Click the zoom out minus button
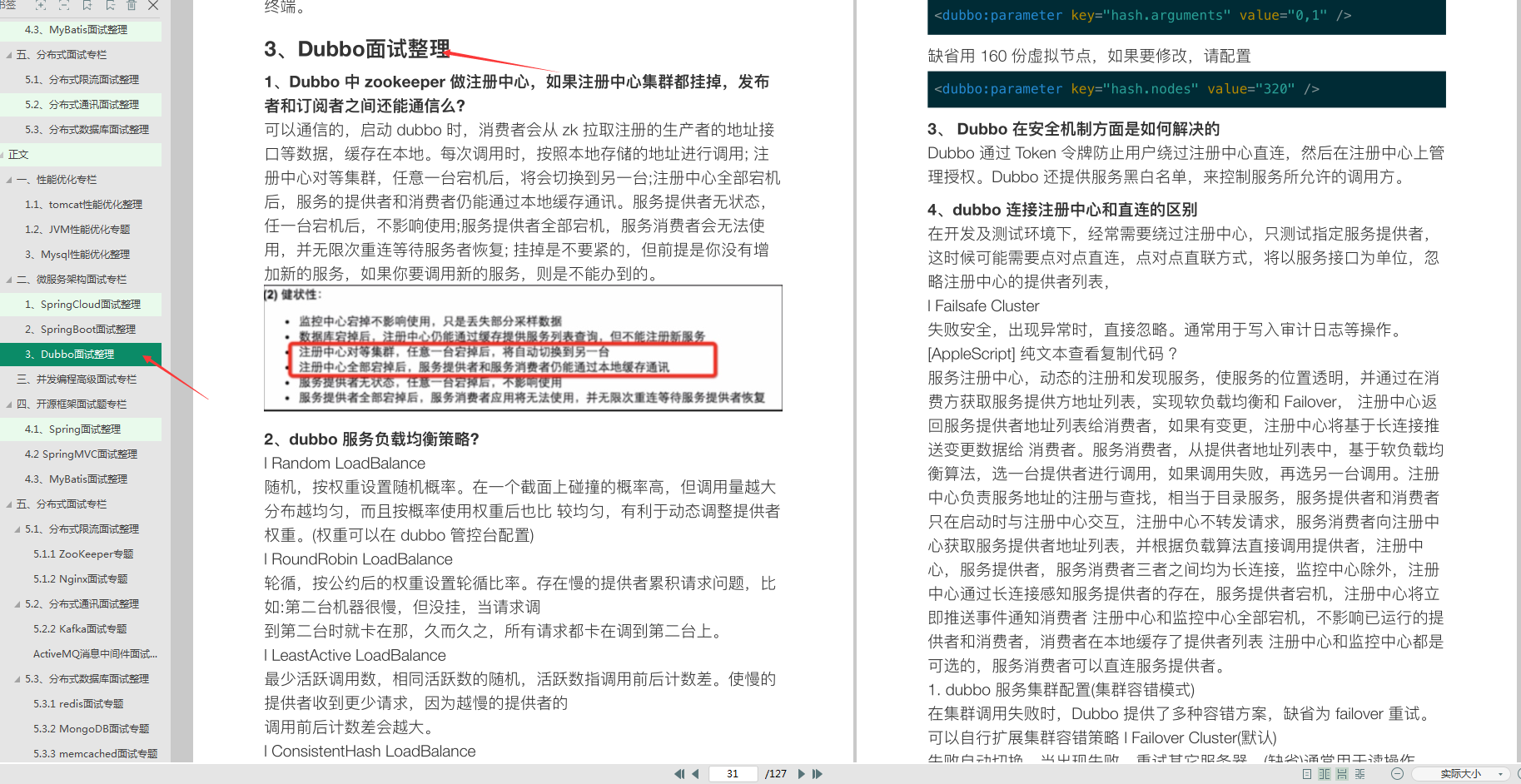Viewport: 1521px width, 784px height. coord(1398,774)
